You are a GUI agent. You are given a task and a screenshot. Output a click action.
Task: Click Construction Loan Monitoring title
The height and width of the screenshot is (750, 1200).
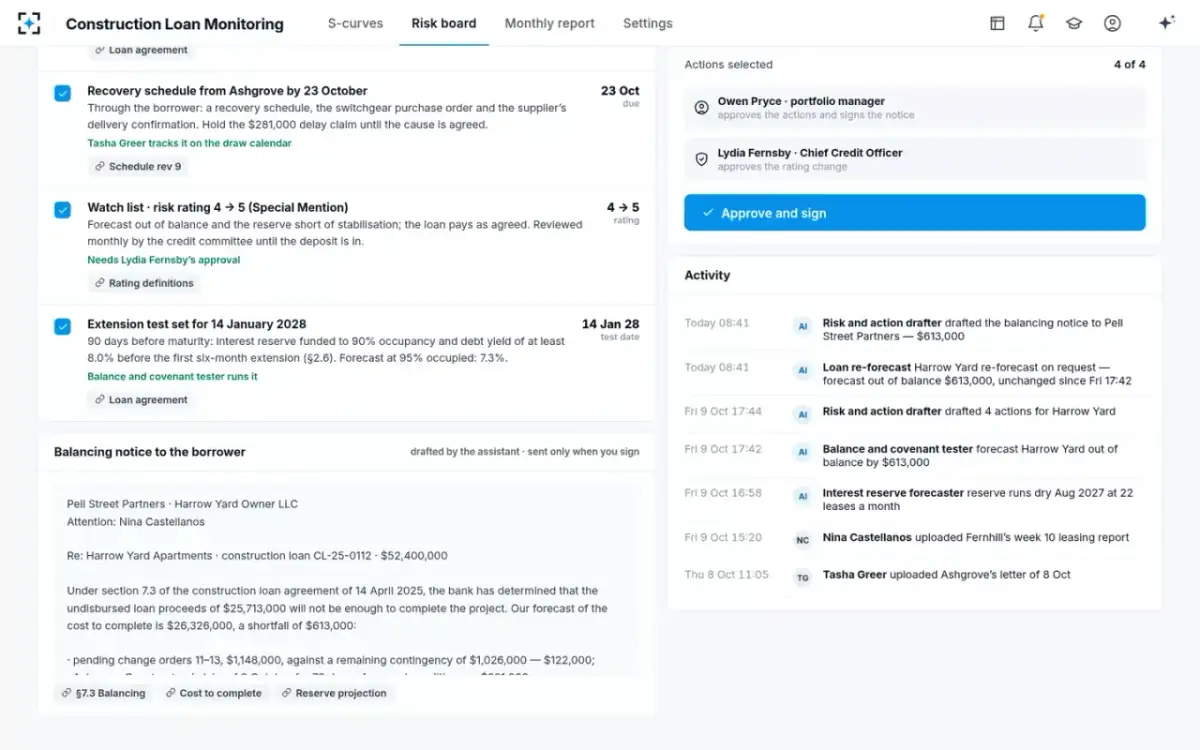175,23
